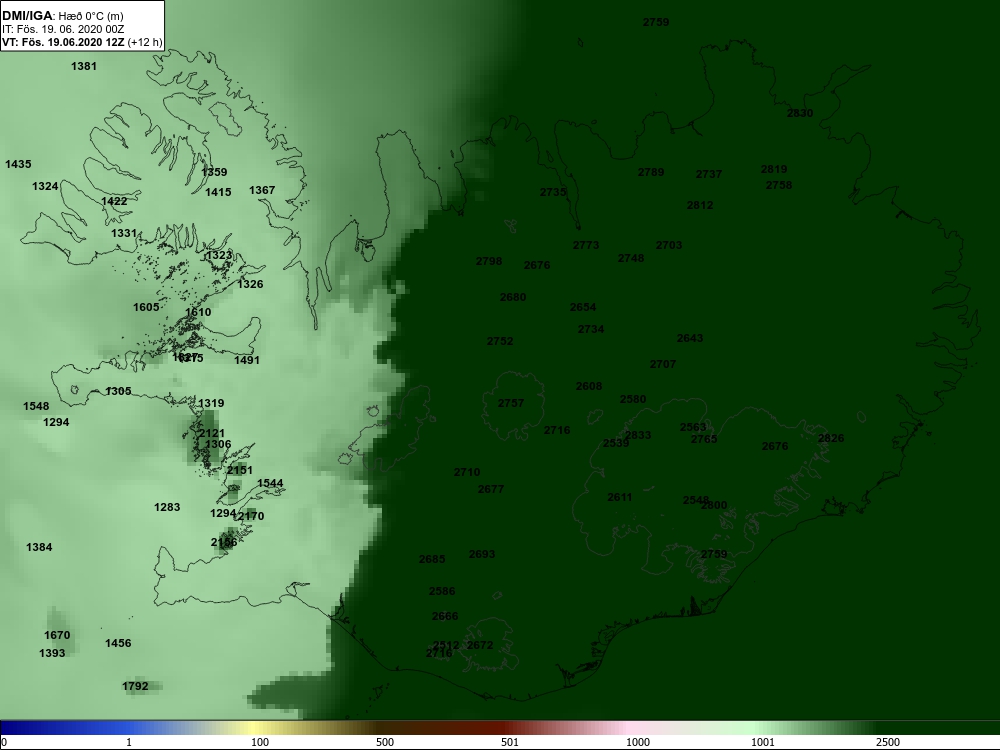Click the 'DMI/IGA: Hæð 0°C (m)' title line
1000x750 pixels.
(x=63, y=16)
